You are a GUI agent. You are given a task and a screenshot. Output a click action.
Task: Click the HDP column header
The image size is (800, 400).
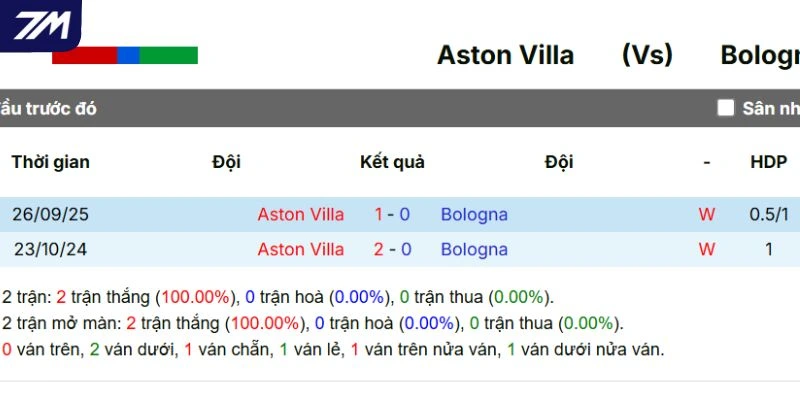pyautogui.click(x=768, y=162)
